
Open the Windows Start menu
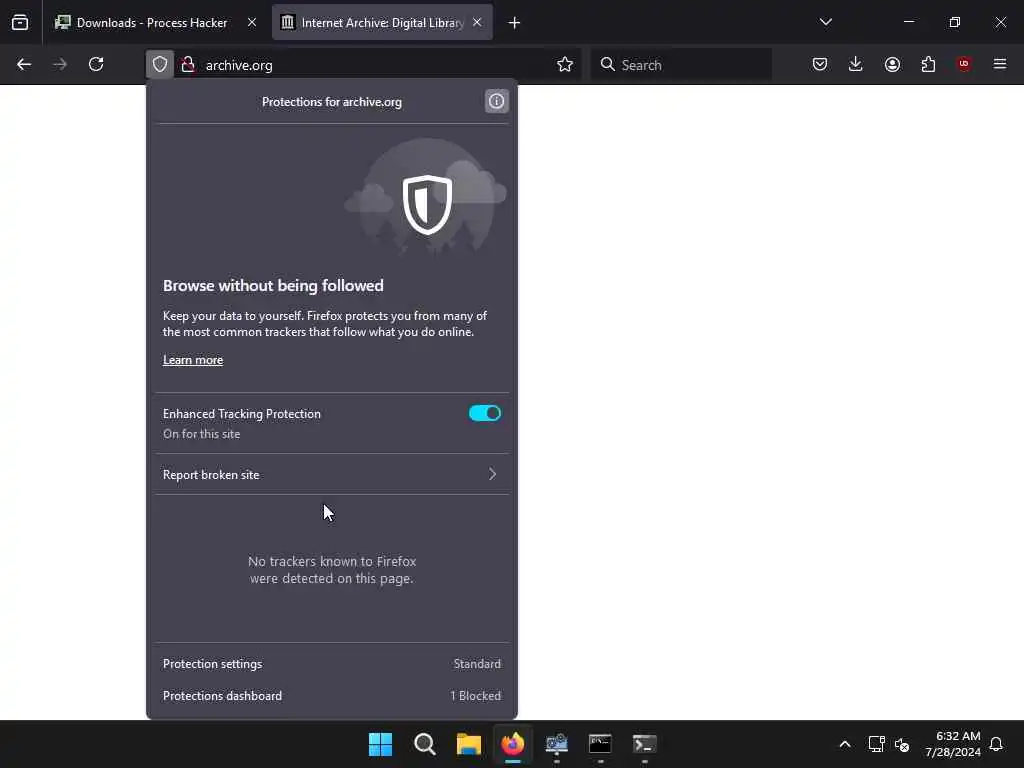click(x=381, y=744)
